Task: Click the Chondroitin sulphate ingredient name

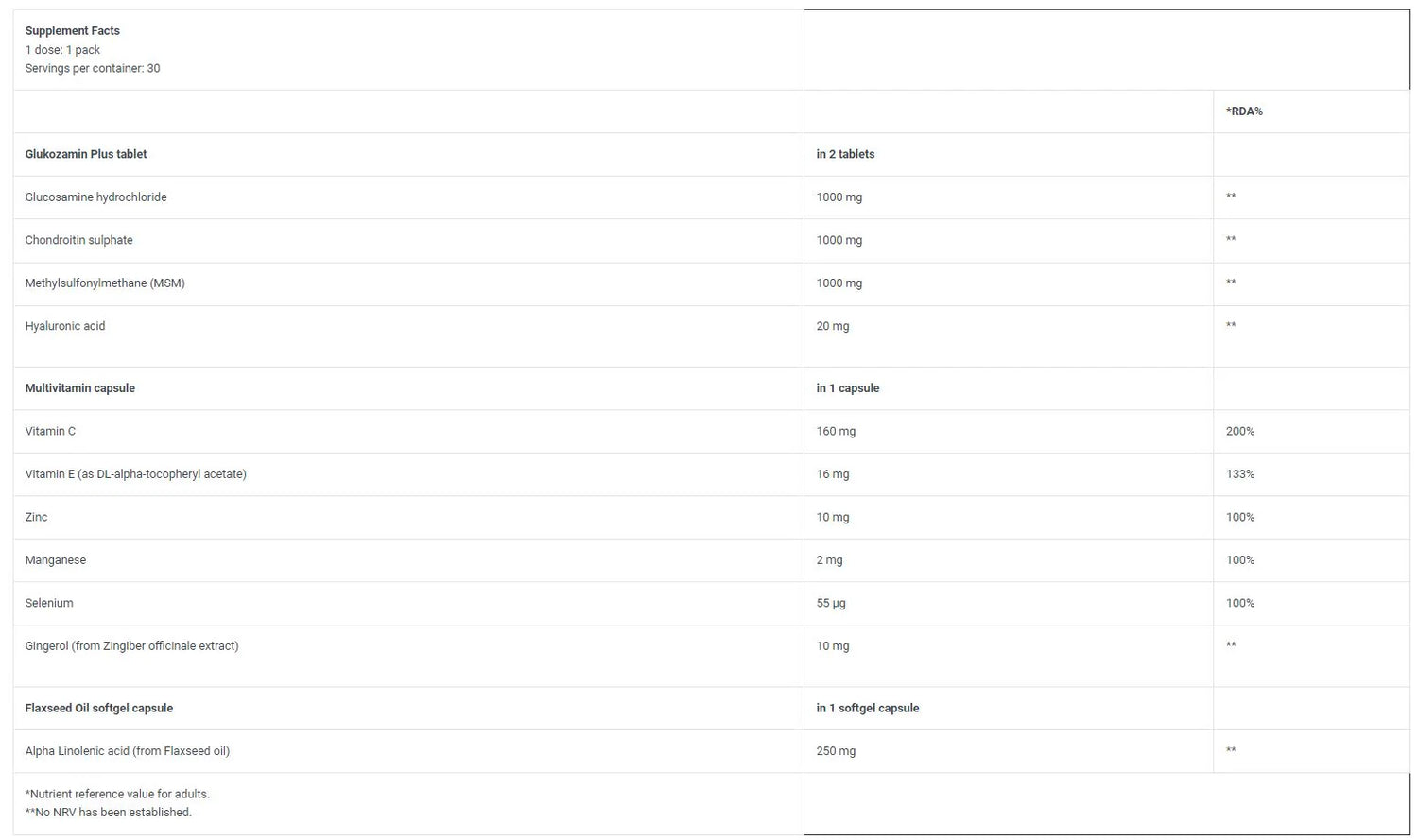Action: (78, 240)
